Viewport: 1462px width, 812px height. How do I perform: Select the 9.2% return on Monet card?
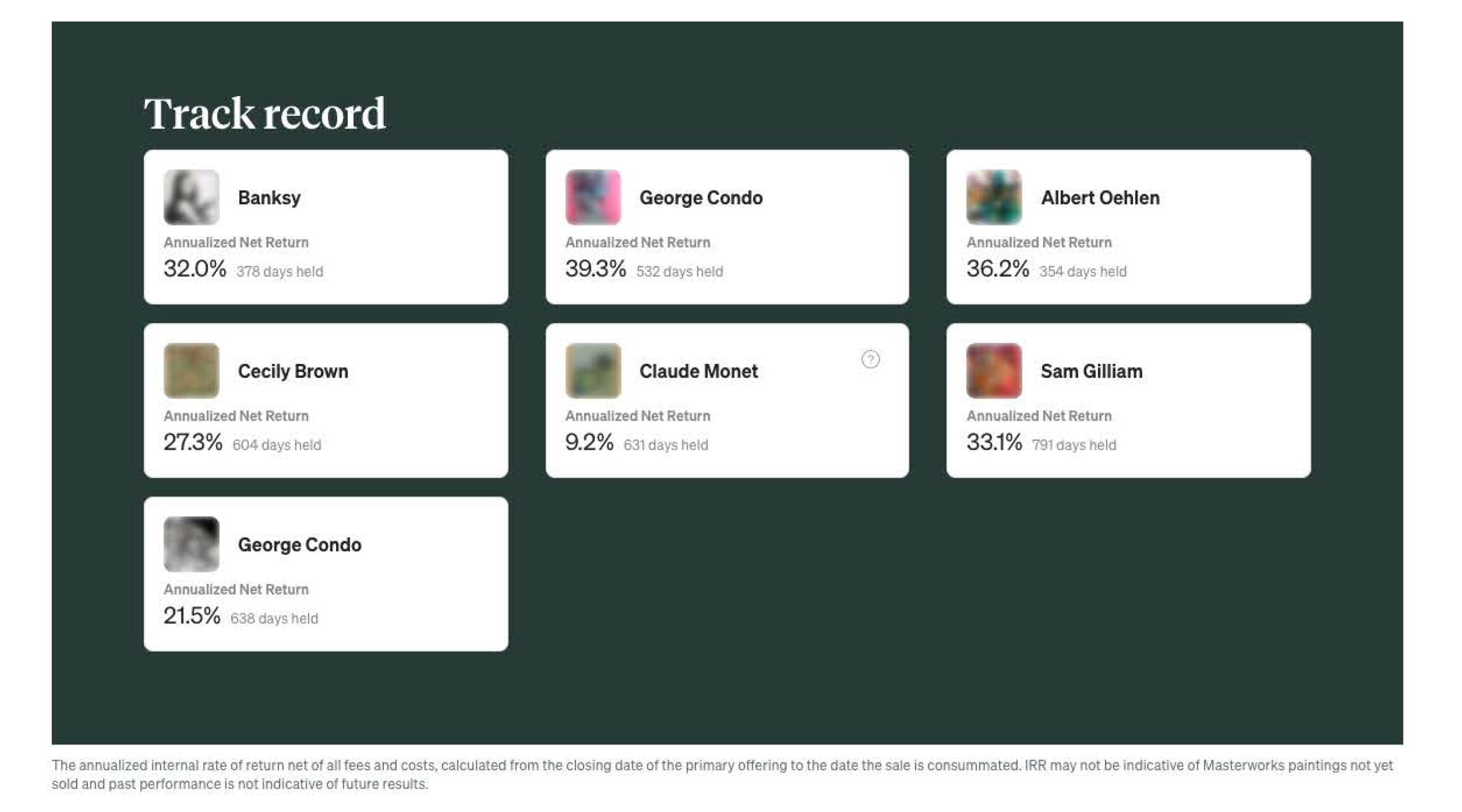pos(589,442)
